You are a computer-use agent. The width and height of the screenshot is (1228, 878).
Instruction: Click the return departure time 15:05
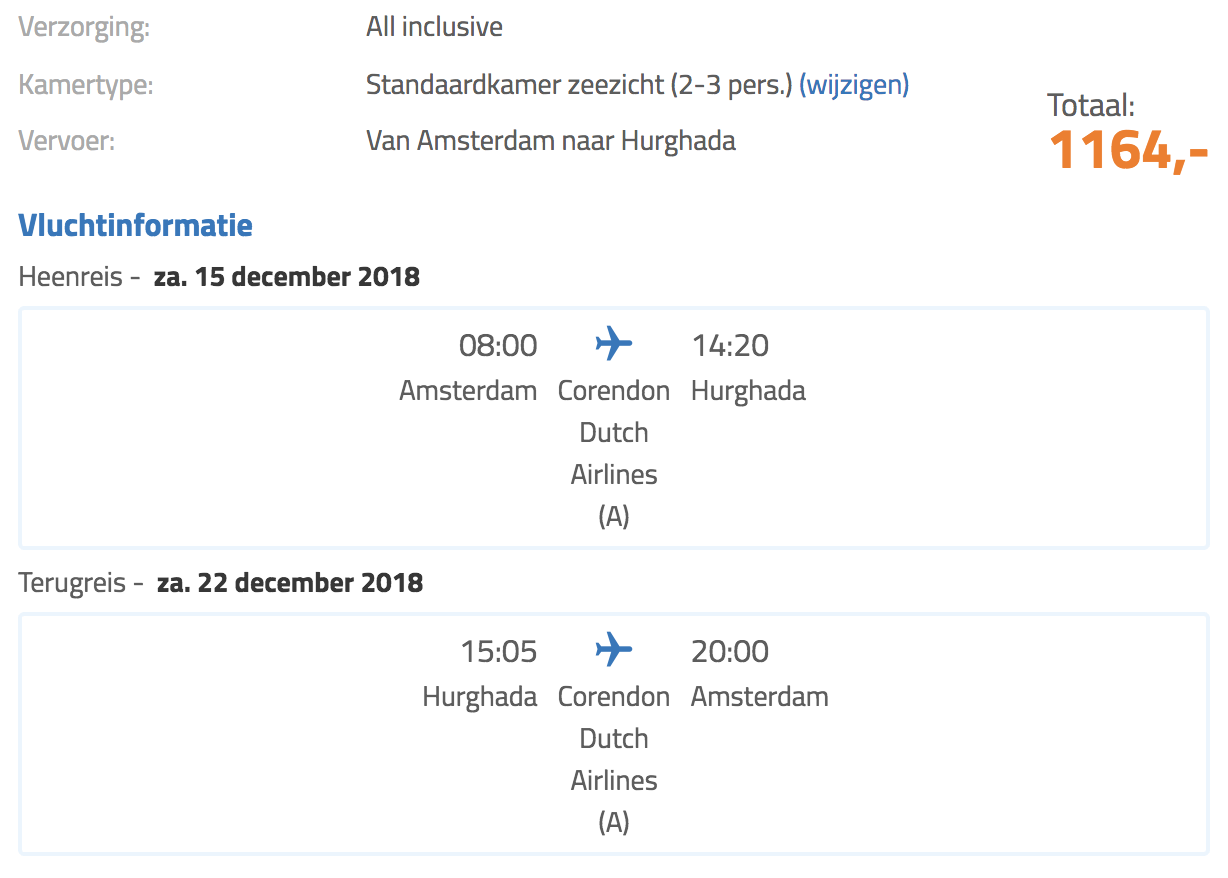[x=499, y=652]
